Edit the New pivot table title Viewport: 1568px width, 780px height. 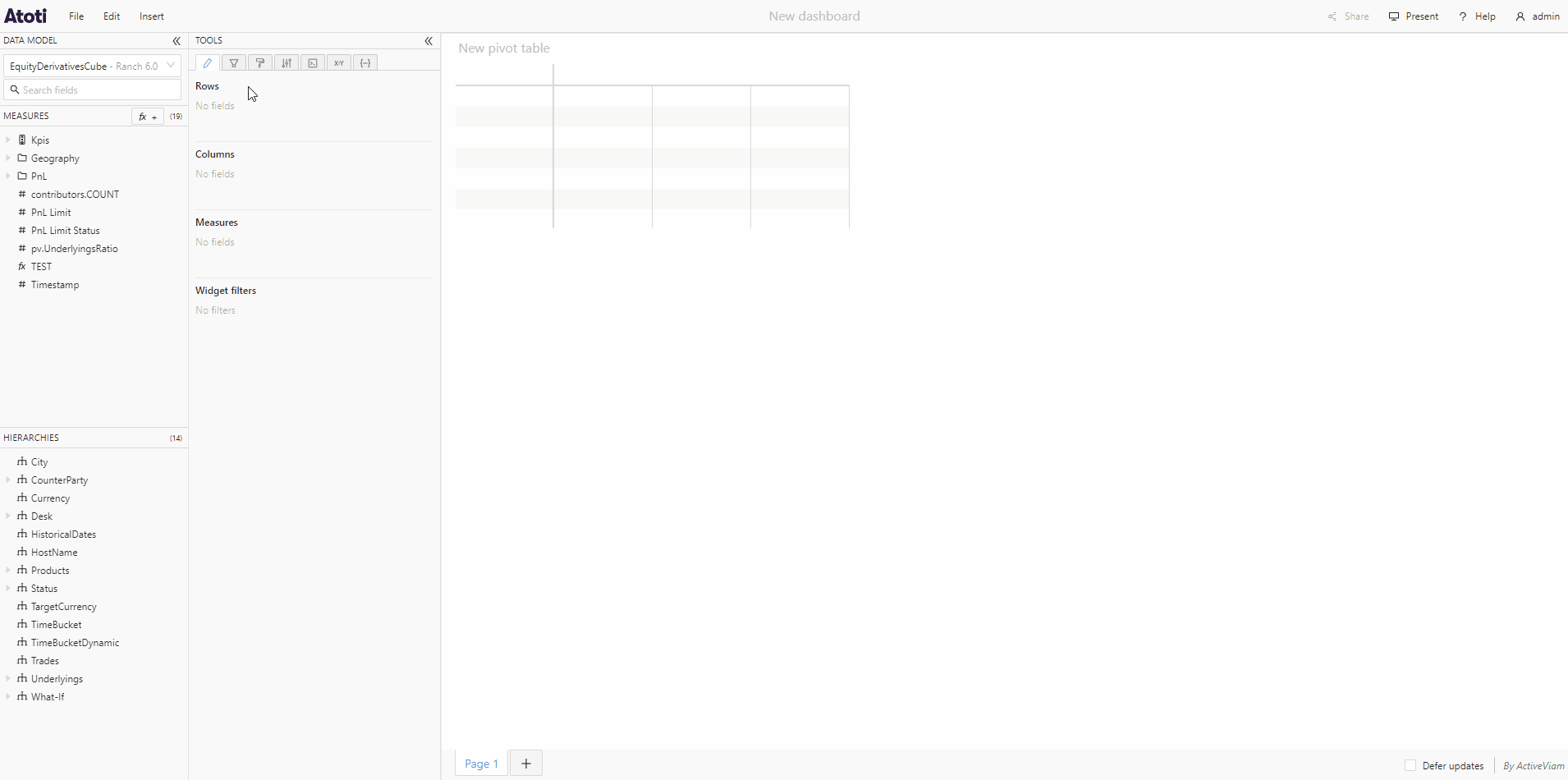(x=504, y=48)
